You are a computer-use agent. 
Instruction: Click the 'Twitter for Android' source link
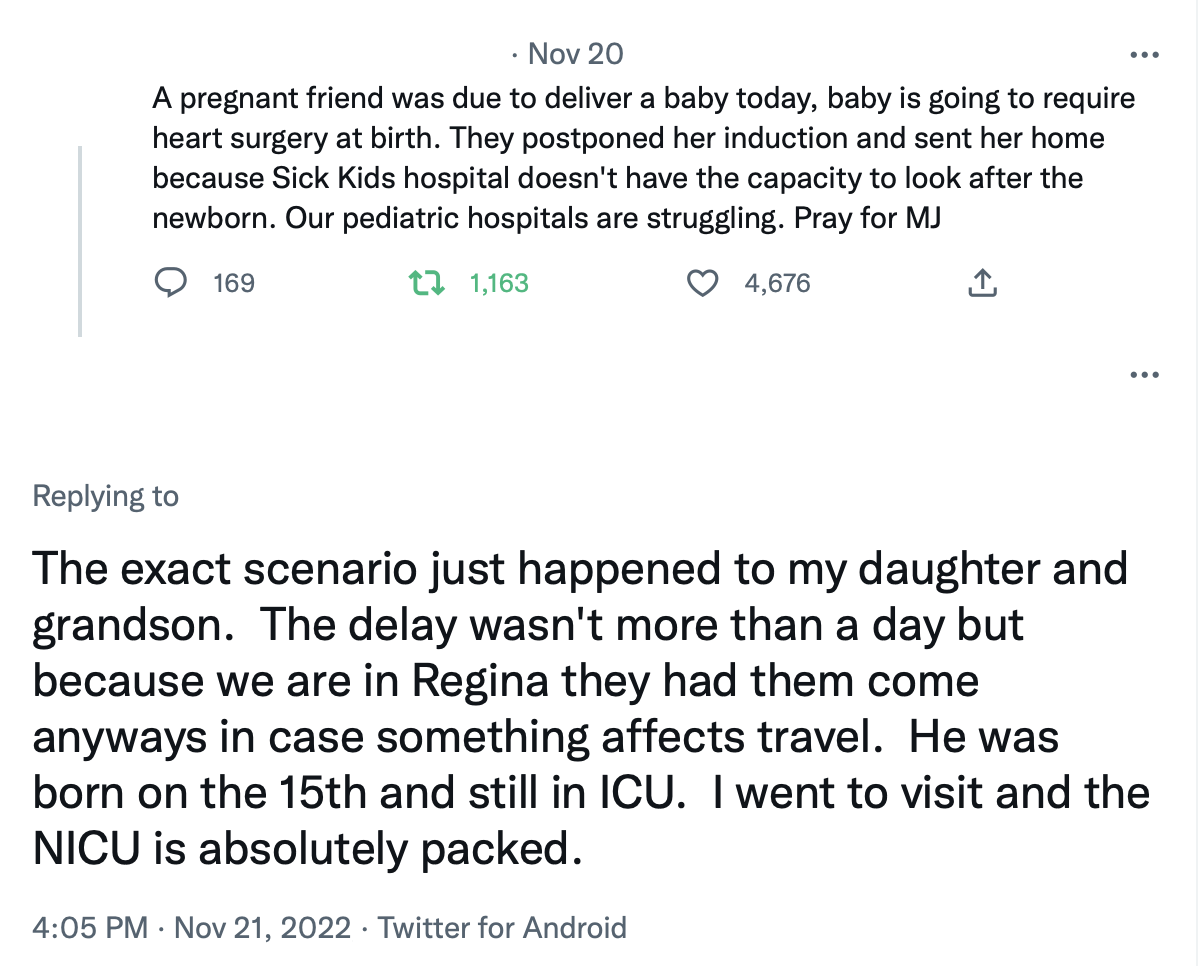(x=502, y=927)
